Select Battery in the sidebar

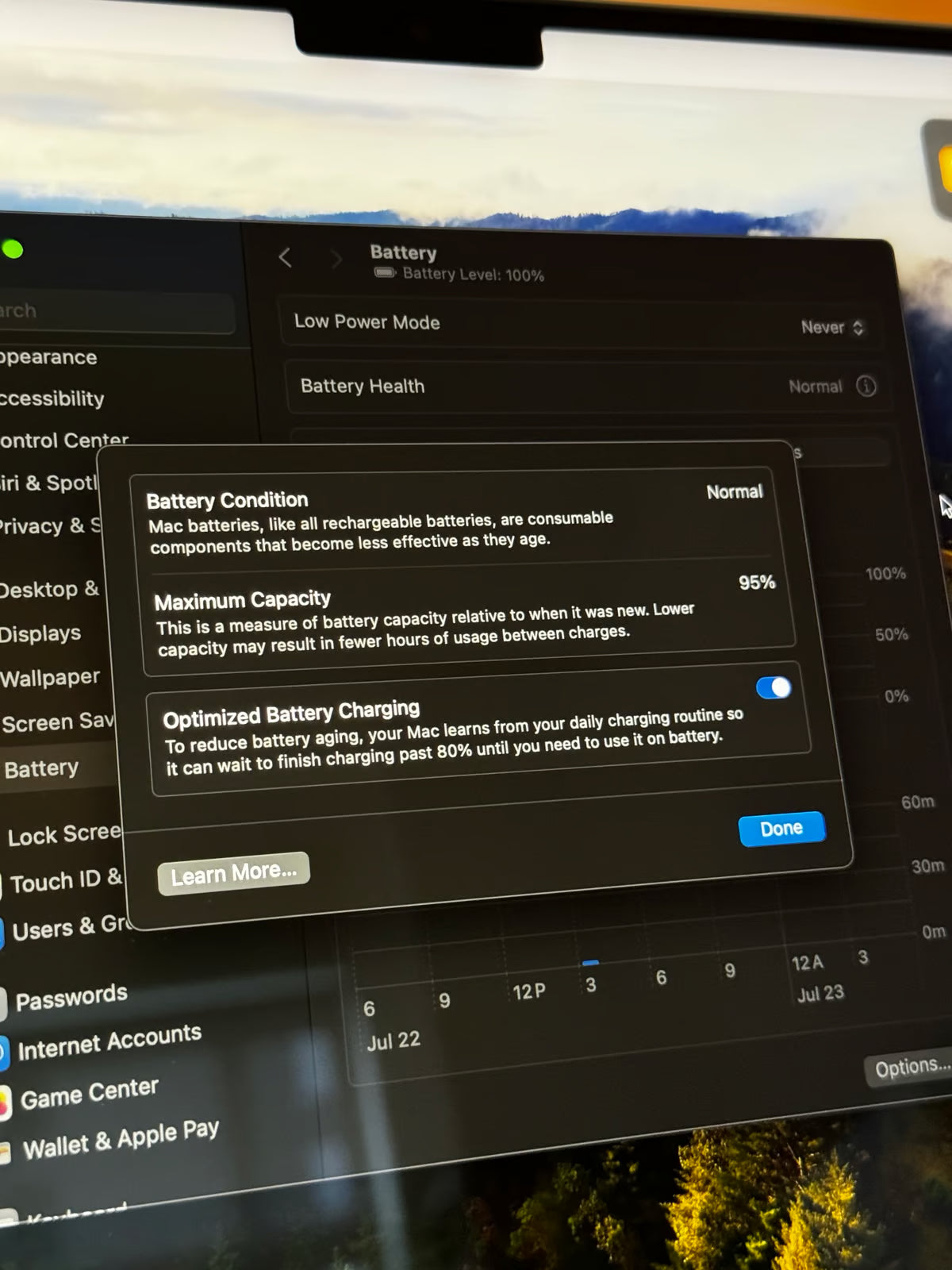[41, 768]
